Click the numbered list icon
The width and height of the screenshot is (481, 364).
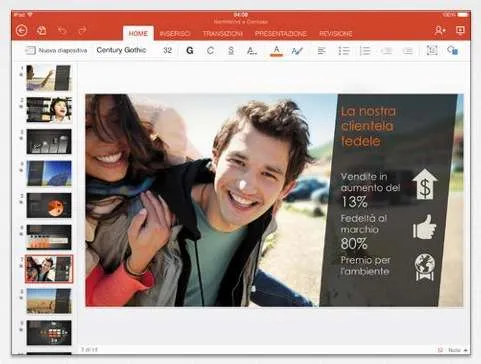click(365, 51)
